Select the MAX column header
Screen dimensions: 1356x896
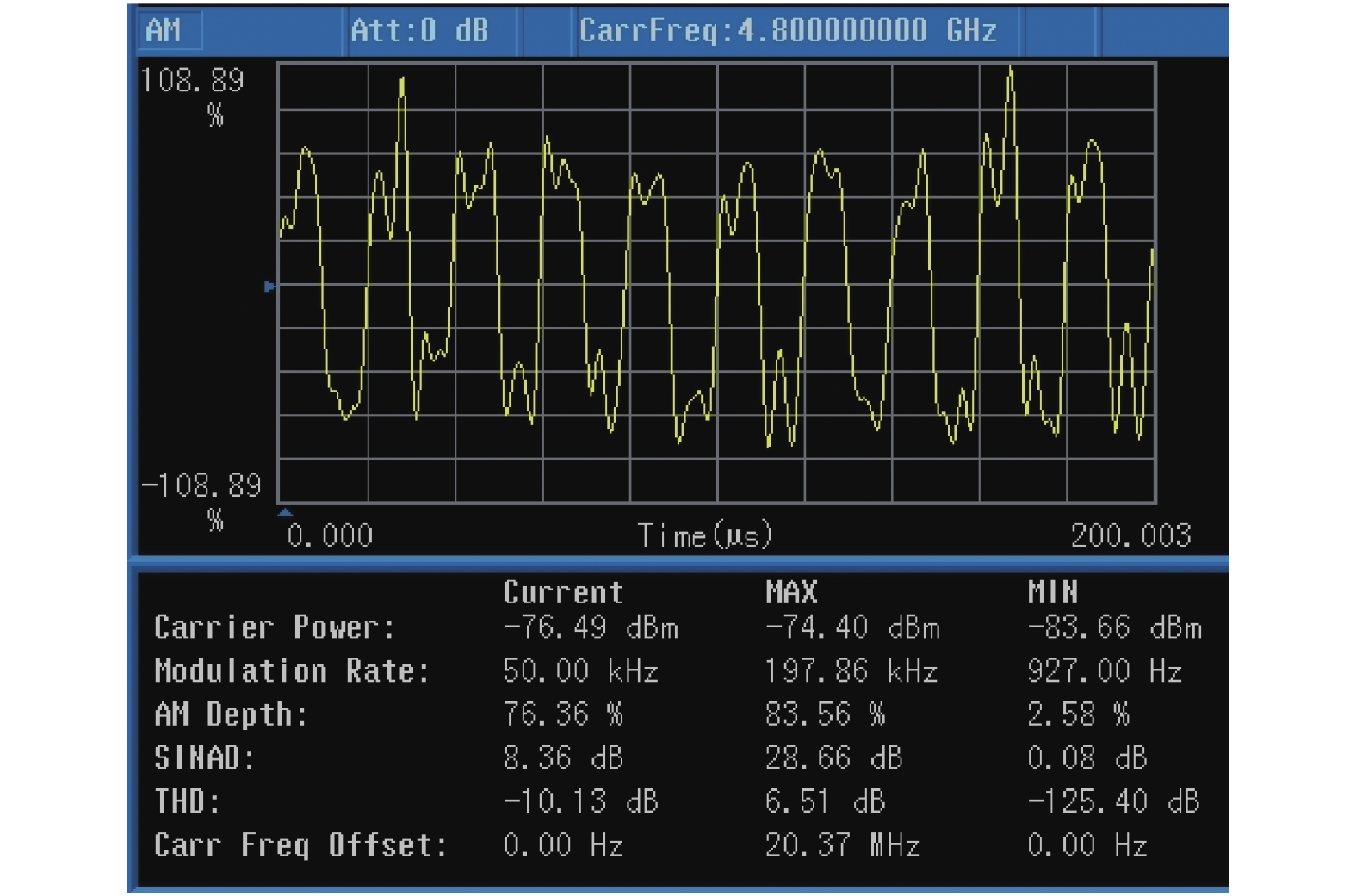click(x=791, y=593)
